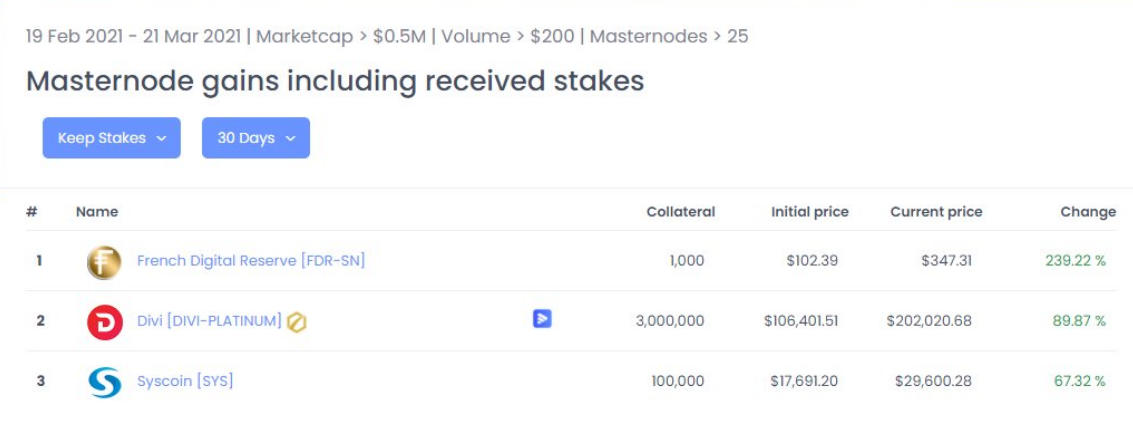Click the blue Syscoin logo icon
The width and height of the screenshot is (1133, 421).
click(104, 382)
